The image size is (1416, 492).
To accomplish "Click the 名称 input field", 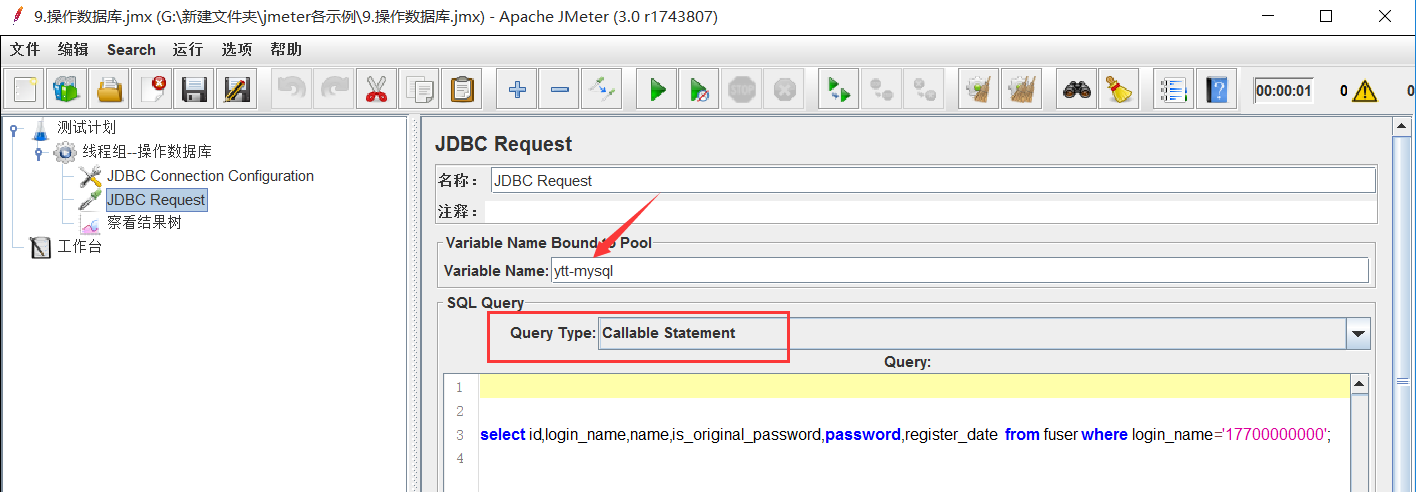I will tap(933, 181).
